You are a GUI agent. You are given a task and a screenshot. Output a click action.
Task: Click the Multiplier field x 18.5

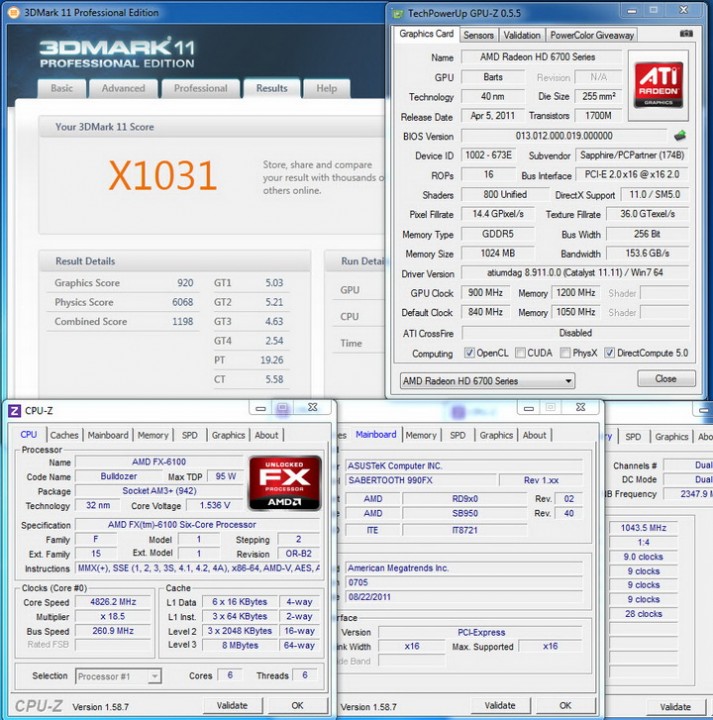pyautogui.click(x=113, y=616)
